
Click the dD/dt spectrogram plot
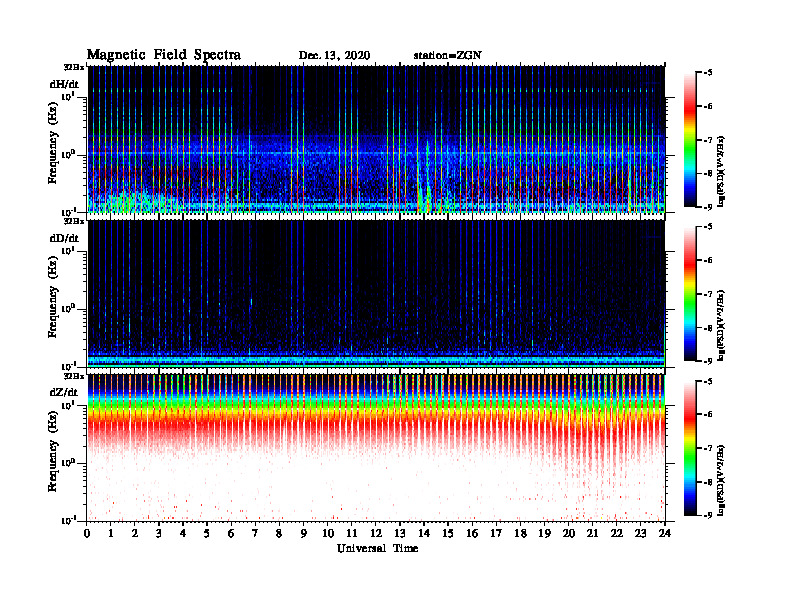point(376,293)
